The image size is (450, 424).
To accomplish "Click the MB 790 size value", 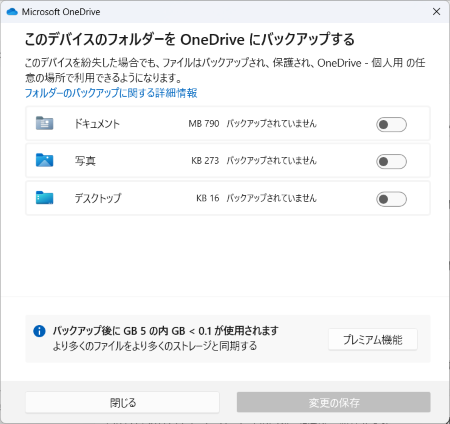I will (x=204, y=124).
